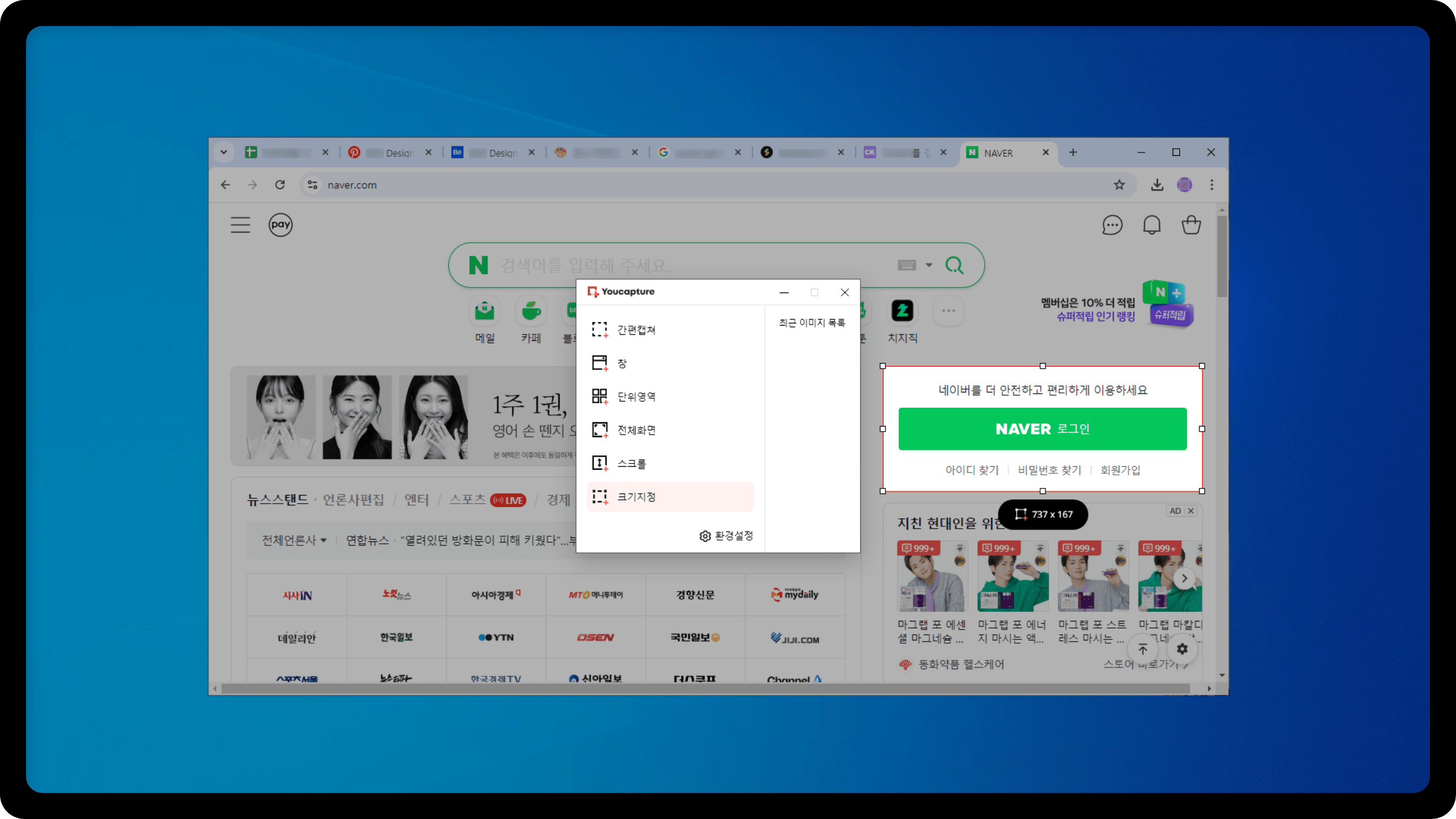The image size is (1456, 819).
Task: Toggle the on-screen keyboard icon in search box
Action: 907,265
